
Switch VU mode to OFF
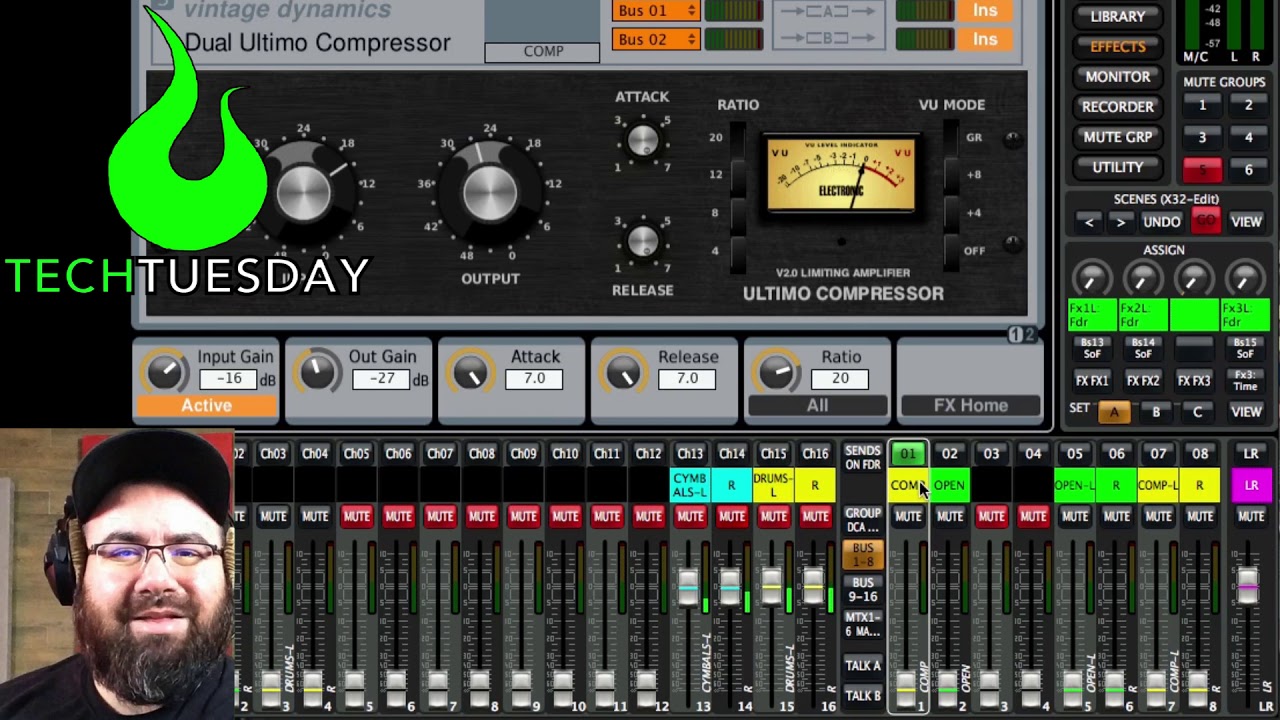950,250
